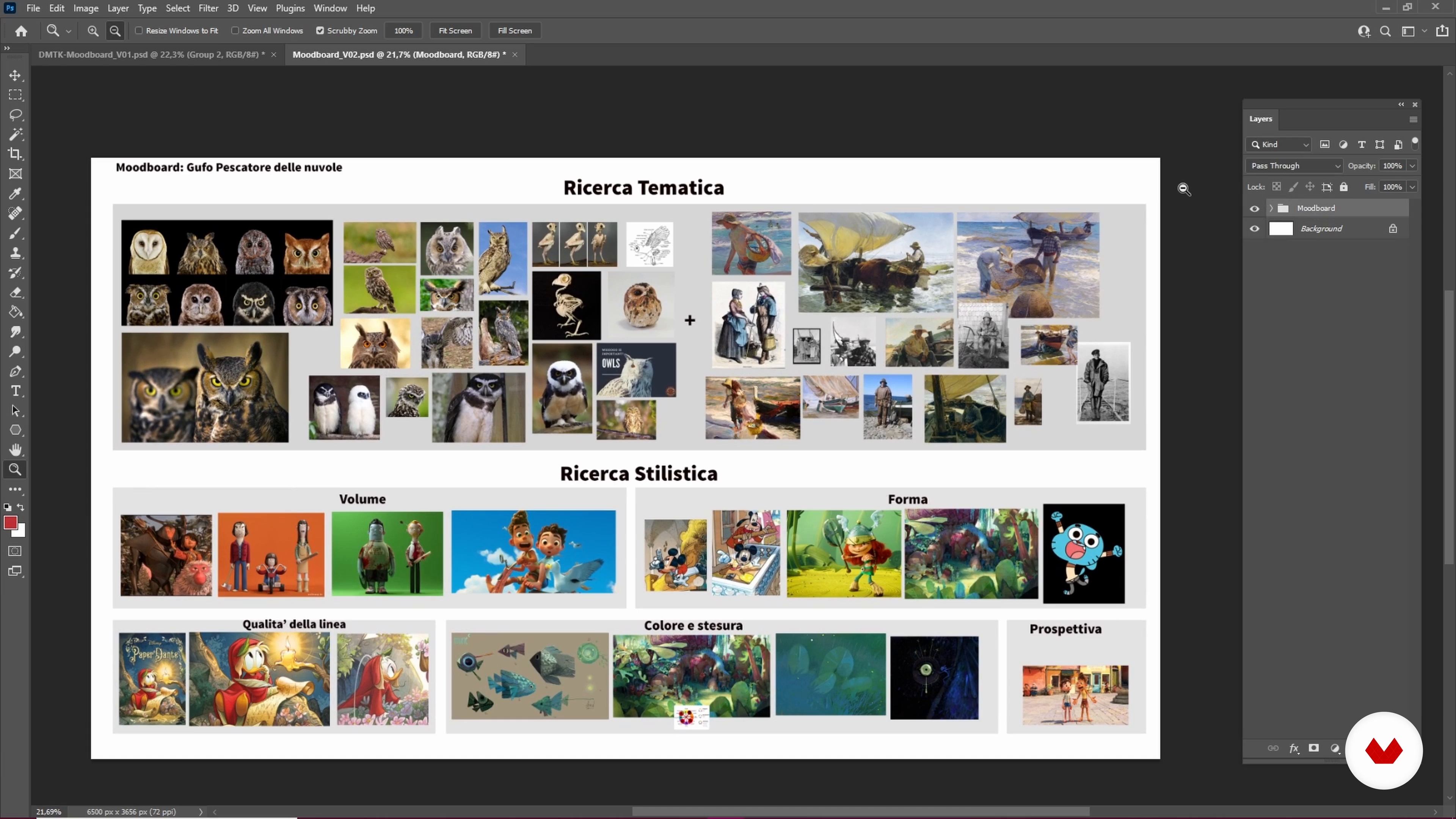Viewport: 1456px width, 819px height.
Task: Toggle type layer filter in Layers
Action: [x=1362, y=145]
